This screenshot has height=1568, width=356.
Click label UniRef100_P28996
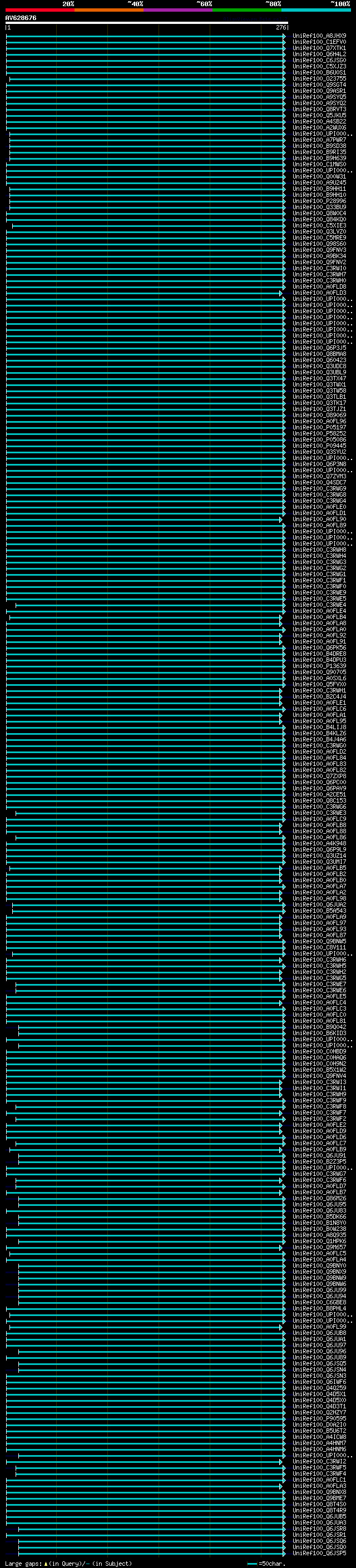tap(319, 201)
